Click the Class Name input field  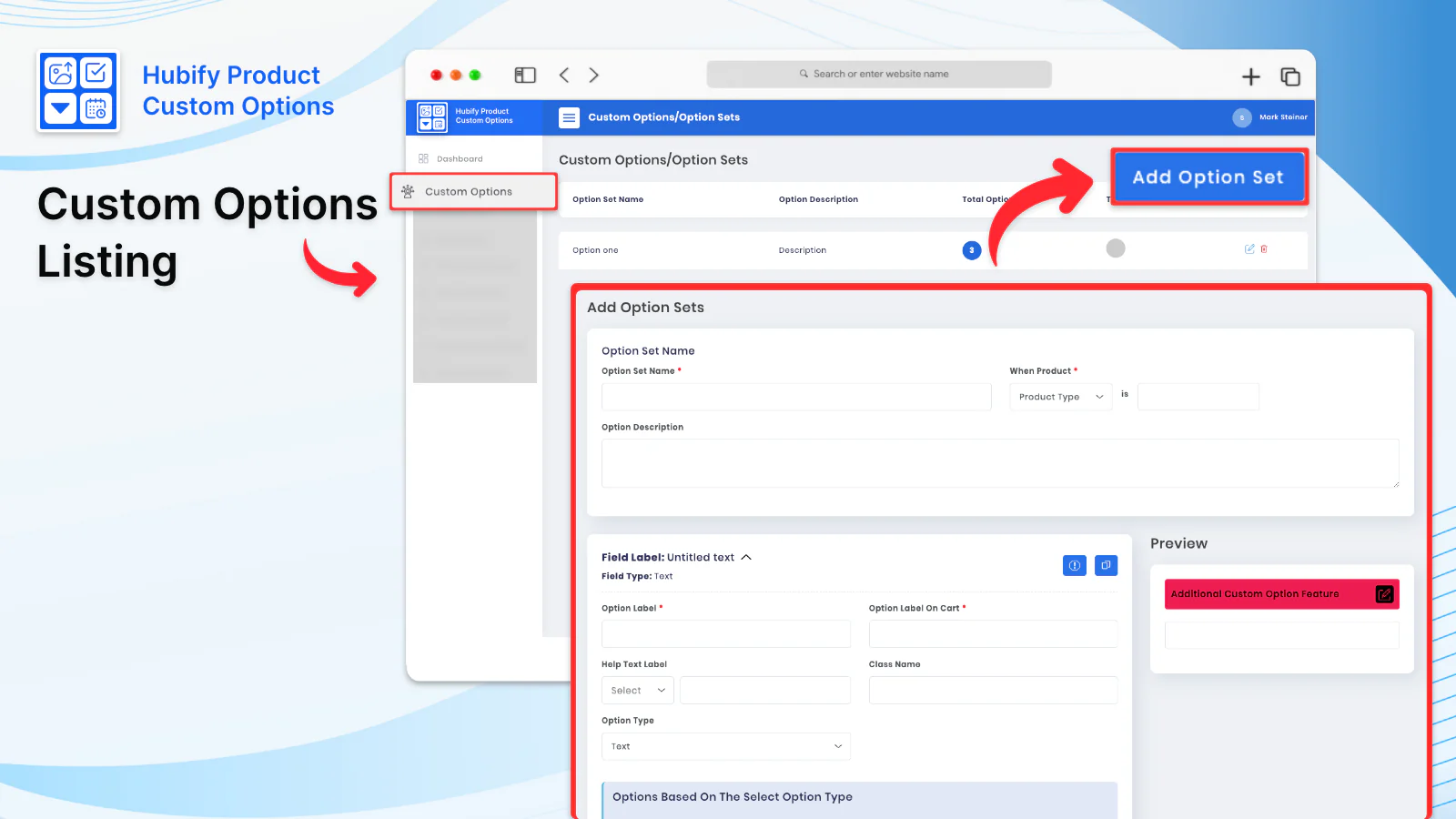993,691
